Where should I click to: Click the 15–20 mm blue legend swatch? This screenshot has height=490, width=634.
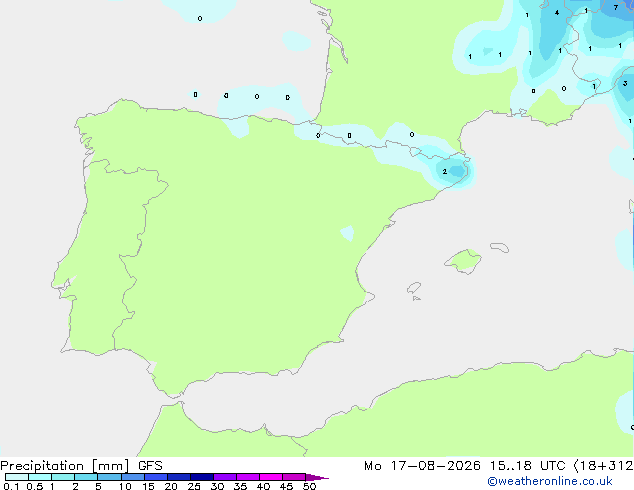coord(156,477)
